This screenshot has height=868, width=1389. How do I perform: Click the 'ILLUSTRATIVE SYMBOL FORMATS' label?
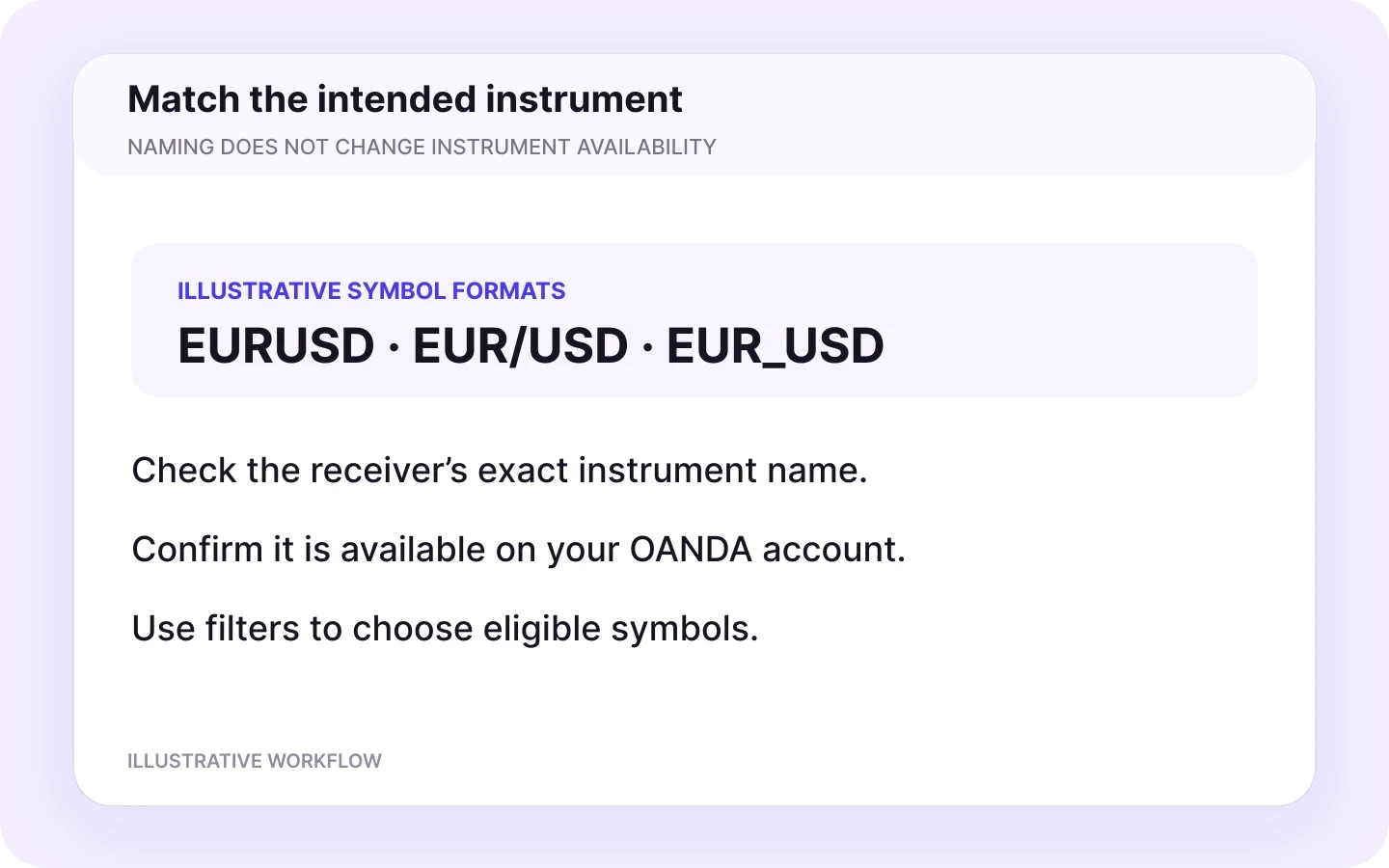(x=371, y=291)
